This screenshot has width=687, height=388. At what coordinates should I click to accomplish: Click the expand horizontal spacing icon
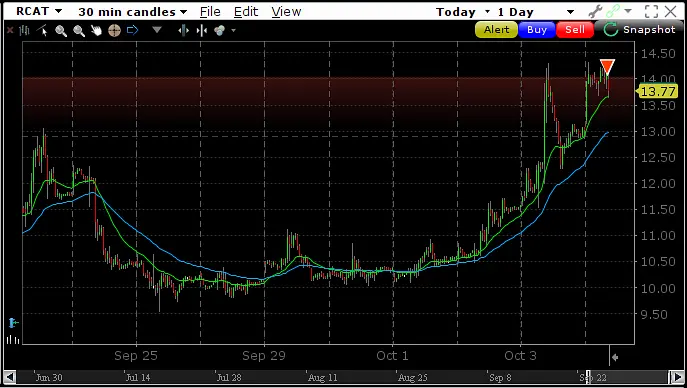coord(184,30)
